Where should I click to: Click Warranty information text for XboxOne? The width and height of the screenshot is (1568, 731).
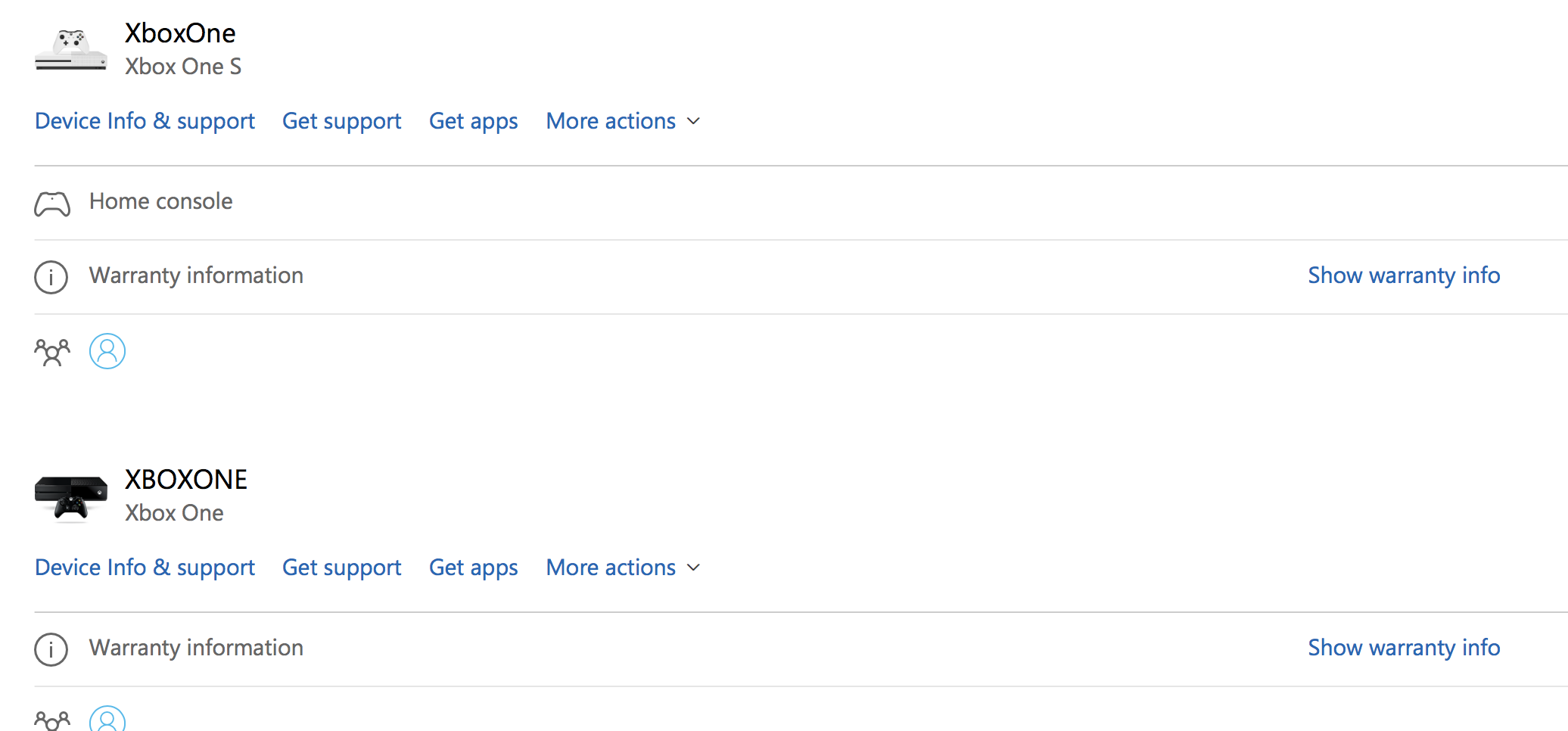[x=196, y=275]
